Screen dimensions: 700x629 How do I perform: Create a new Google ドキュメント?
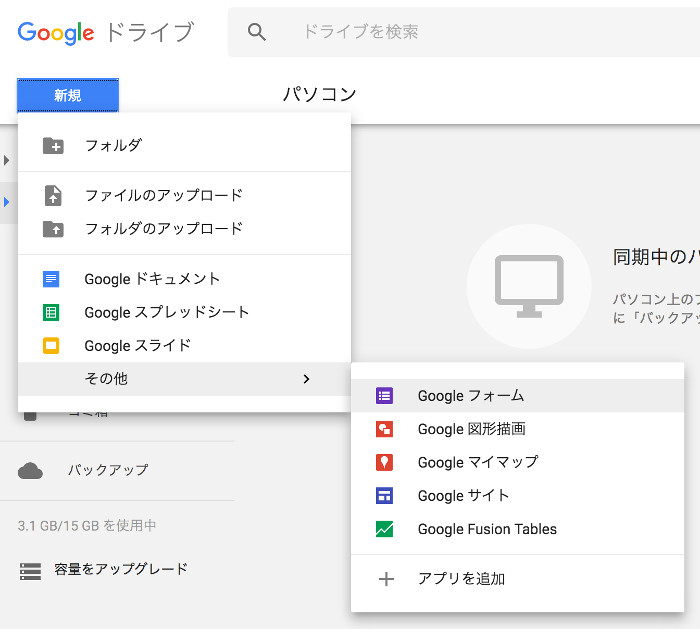click(184, 279)
